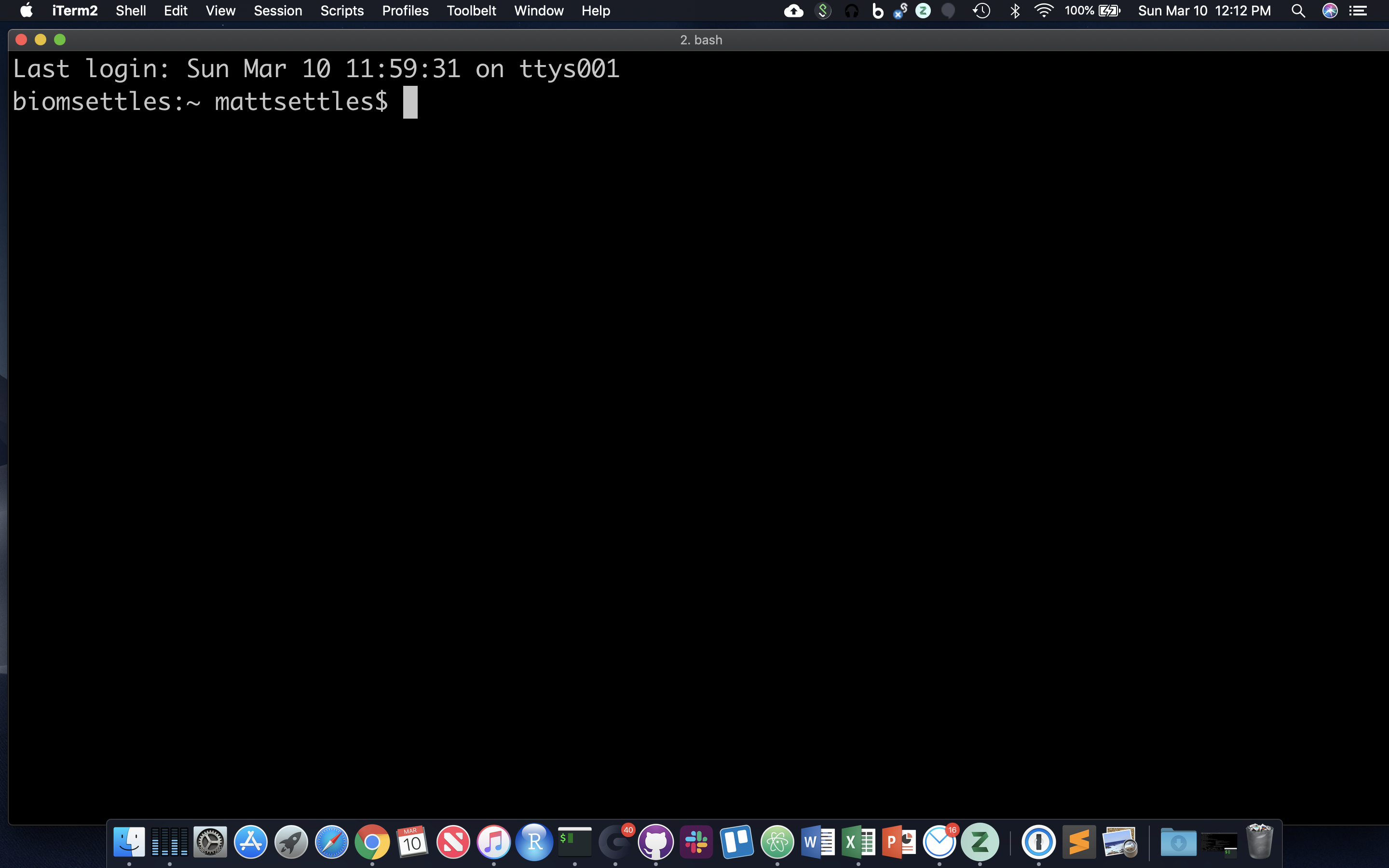Open the Bluetooth status menu

(1015, 10)
